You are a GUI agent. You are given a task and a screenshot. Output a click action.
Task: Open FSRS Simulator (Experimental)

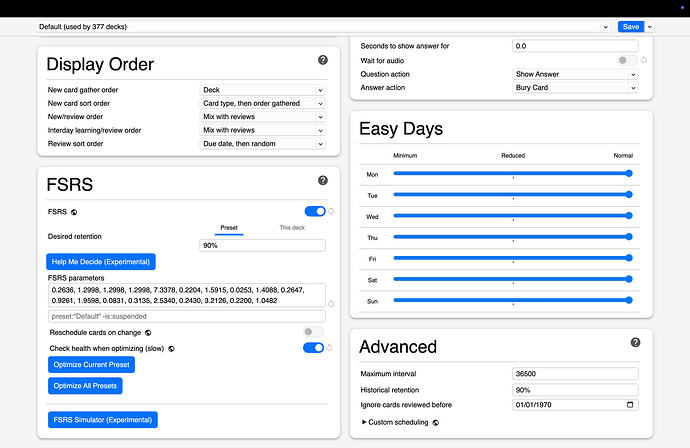tap(103, 420)
